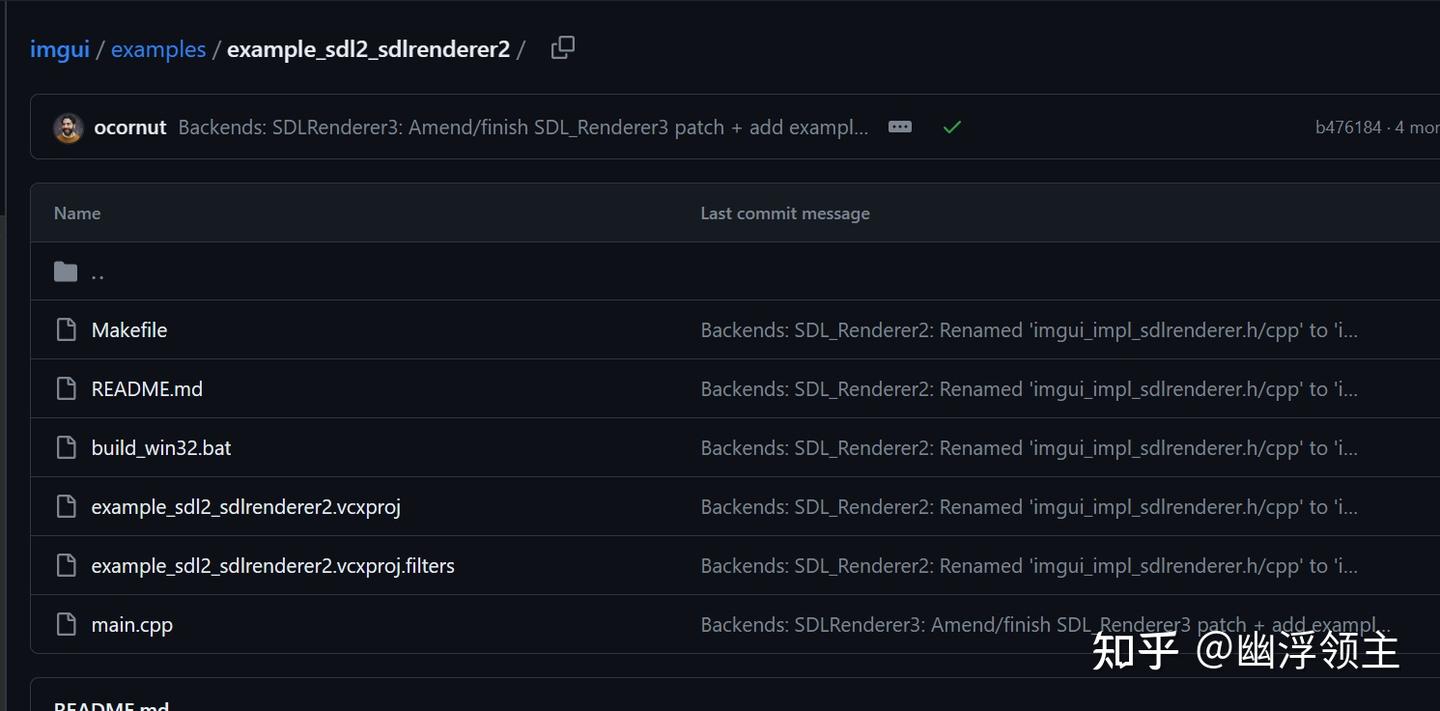Open the latest commit message about SDLRenderer3
This screenshot has height=711, width=1440.
pos(523,127)
